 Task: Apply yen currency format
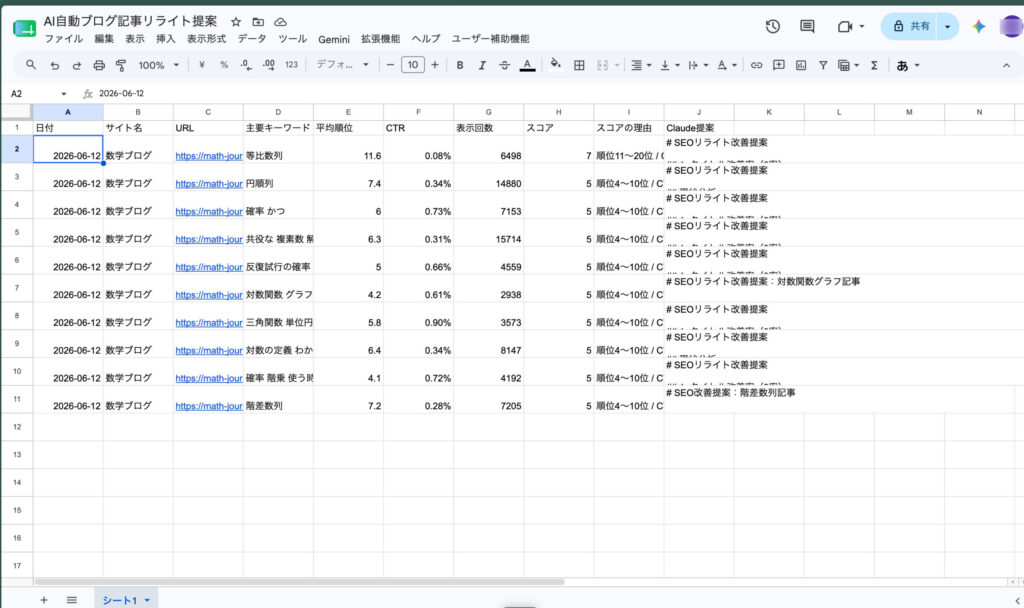point(202,65)
